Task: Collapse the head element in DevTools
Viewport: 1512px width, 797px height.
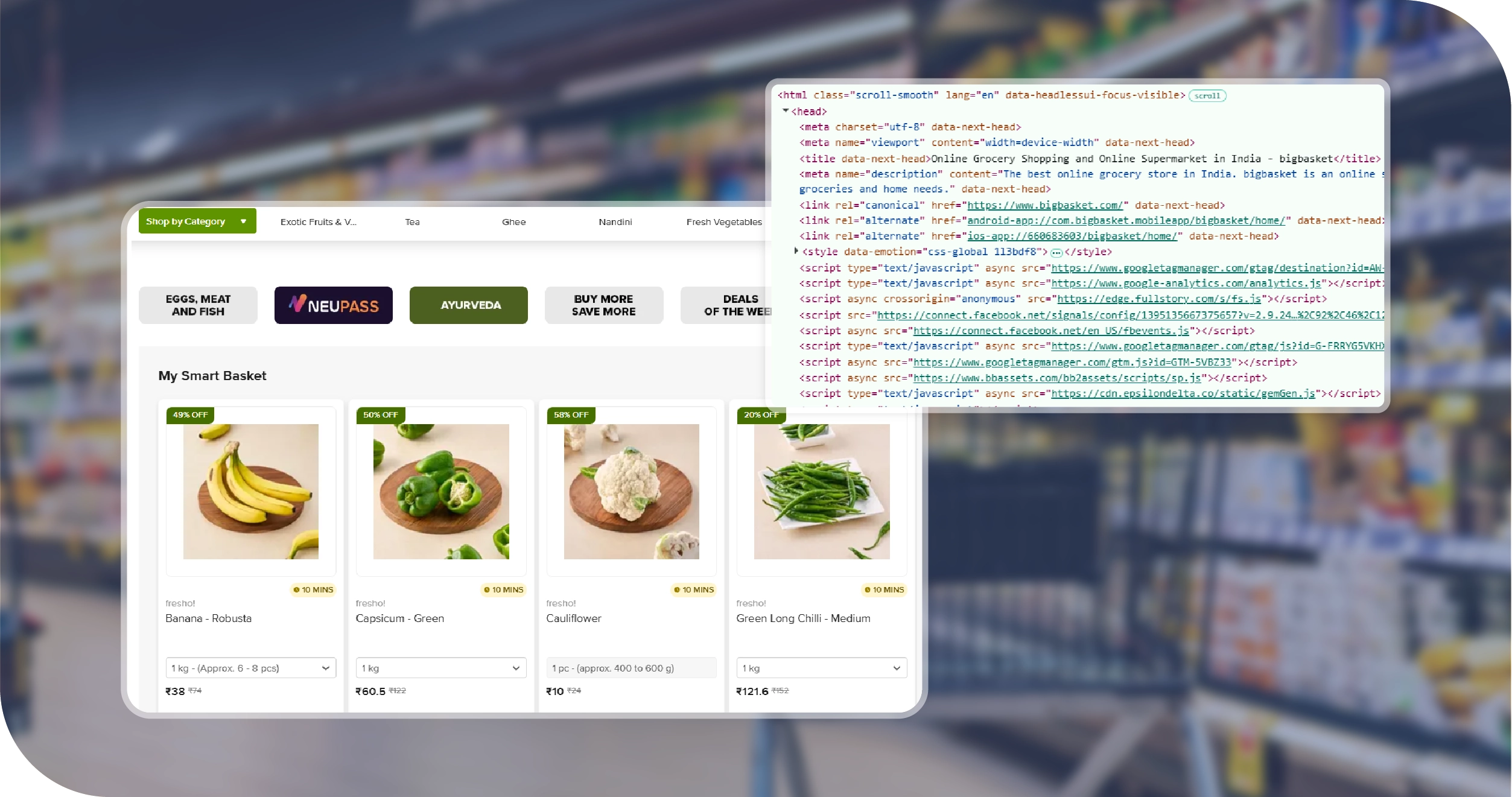Action: 786,111
